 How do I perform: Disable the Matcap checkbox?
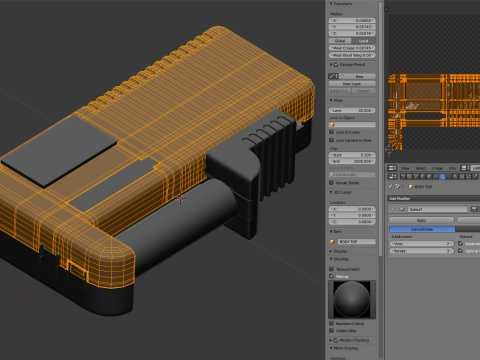coord(331,276)
